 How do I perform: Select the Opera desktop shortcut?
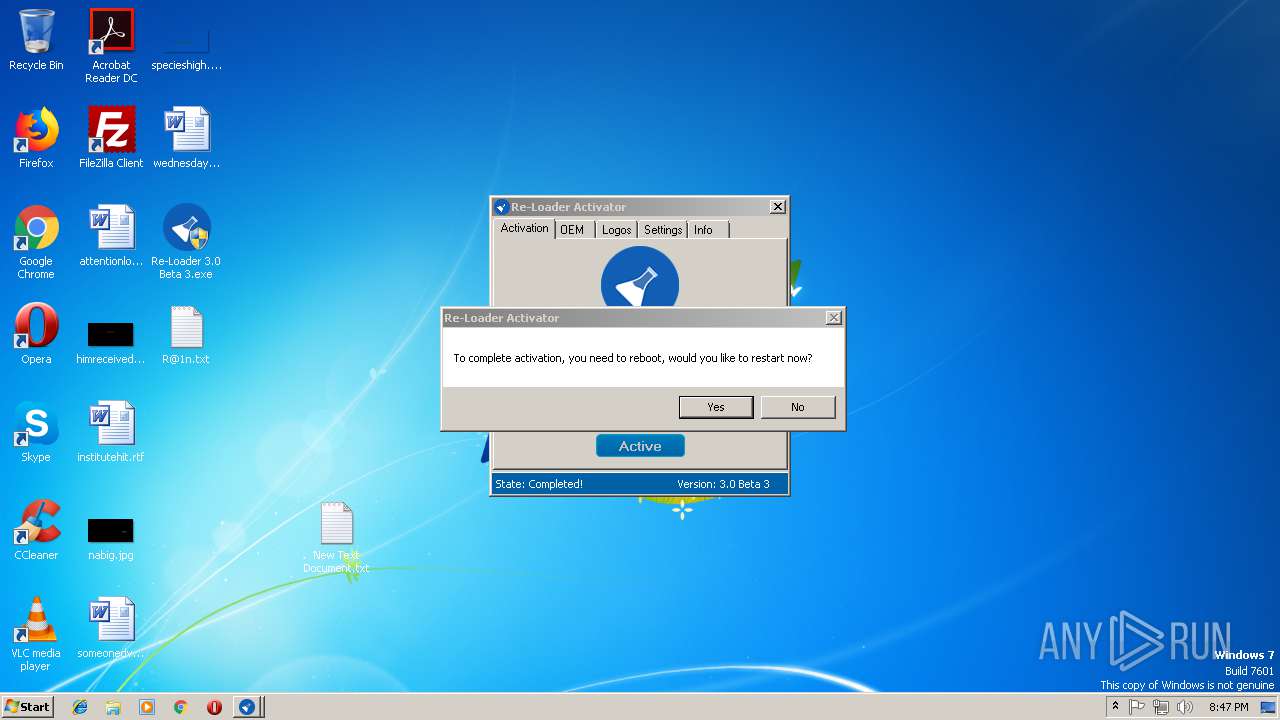pyautogui.click(x=36, y=334)
